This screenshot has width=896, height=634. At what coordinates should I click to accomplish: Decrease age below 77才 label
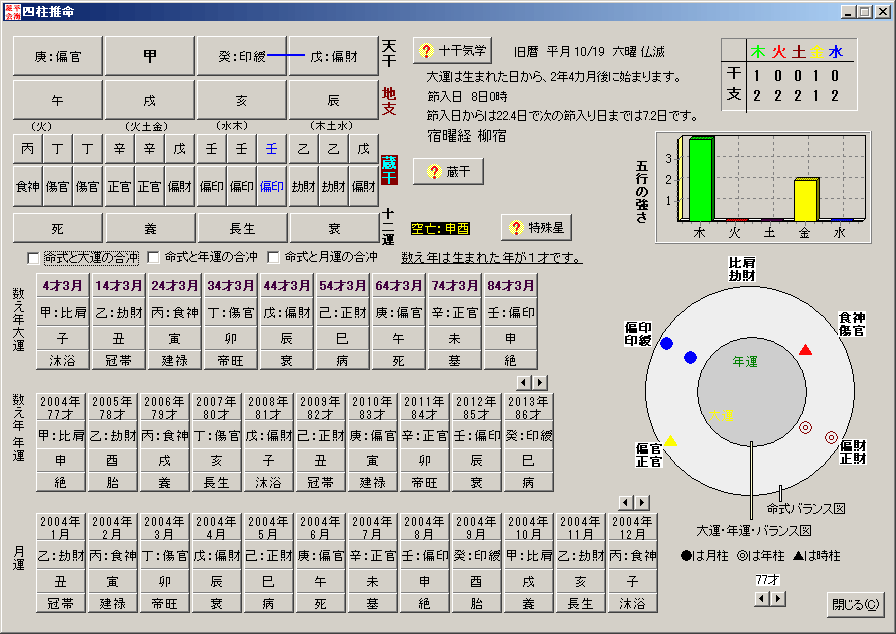[x=761, y=599]
